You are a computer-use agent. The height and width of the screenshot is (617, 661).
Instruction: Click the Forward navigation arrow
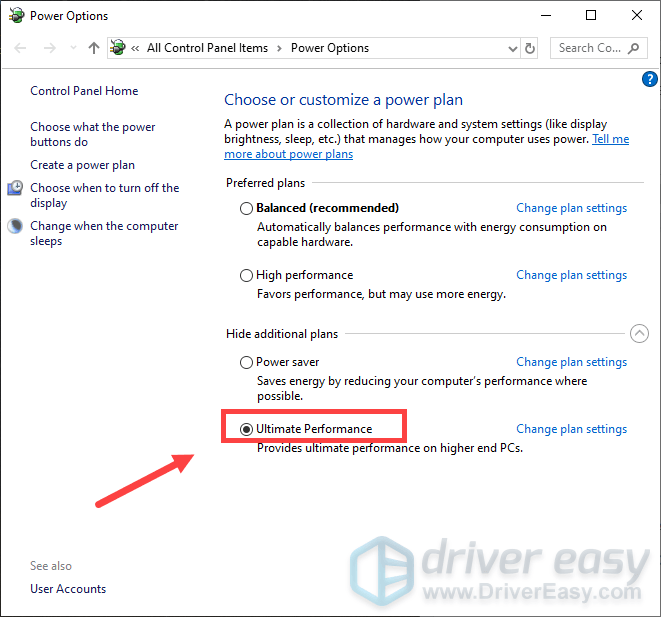50,48
